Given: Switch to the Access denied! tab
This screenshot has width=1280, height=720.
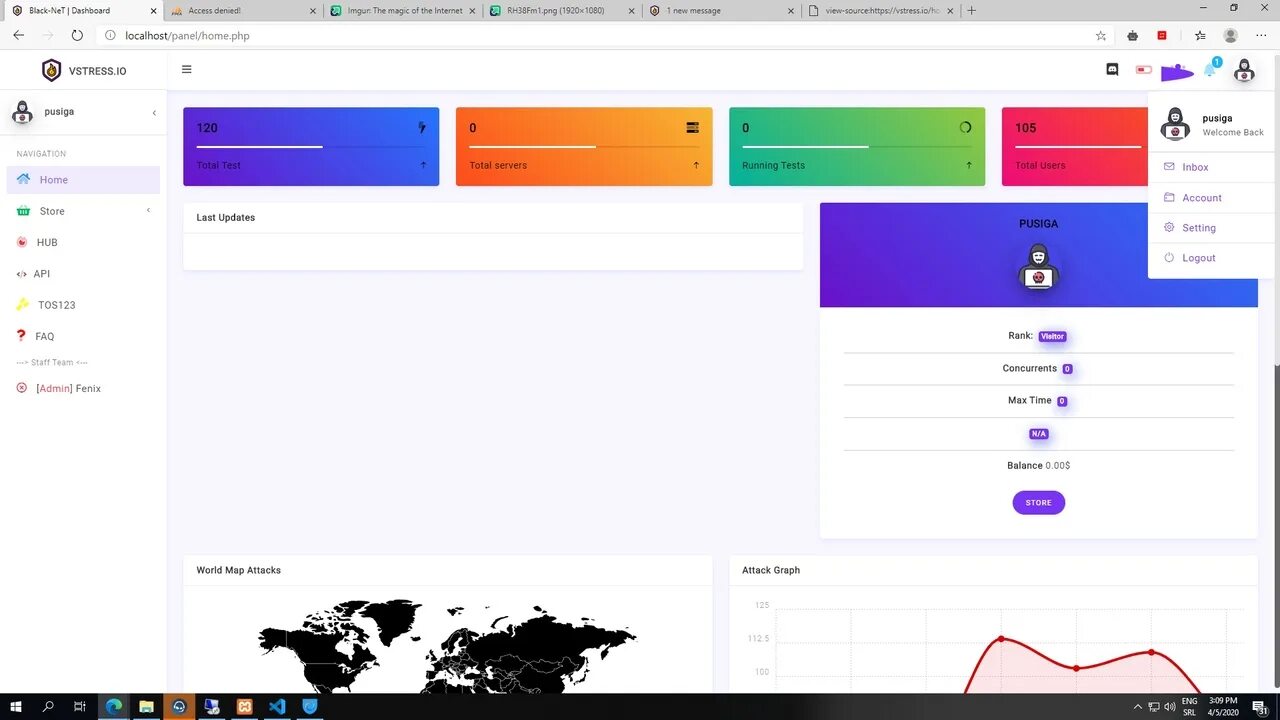Looking at the screenshot, I should [242, 10].
